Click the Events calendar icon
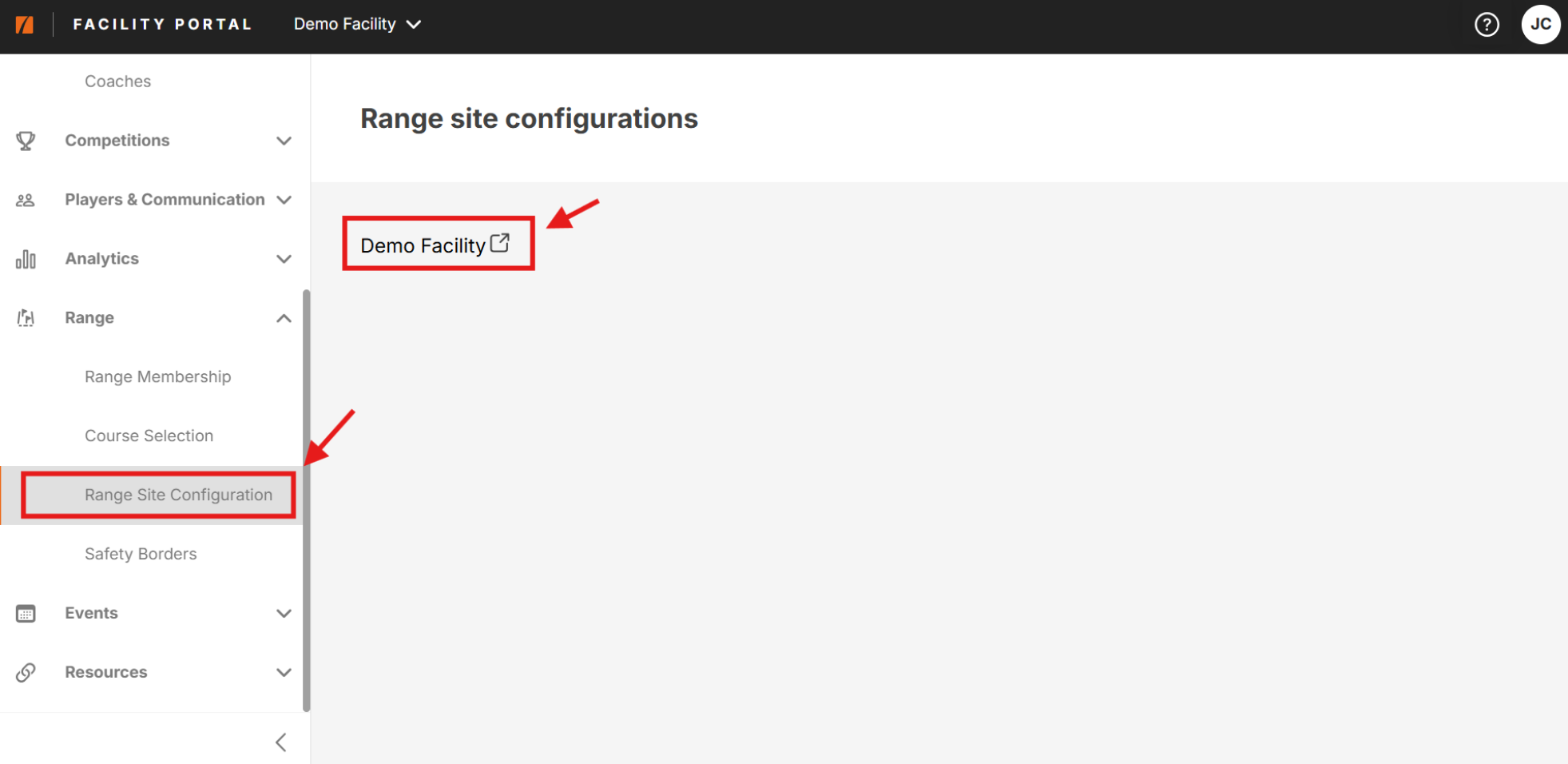 click(x=26, y=614)
